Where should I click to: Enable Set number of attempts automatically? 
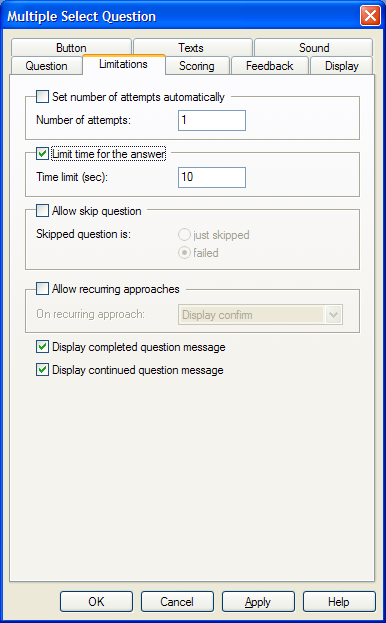42,97
